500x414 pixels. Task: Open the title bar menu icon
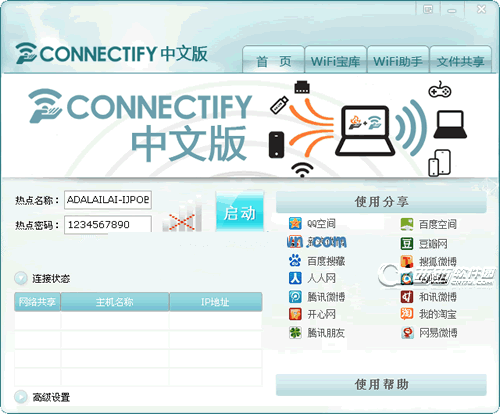tap(428, 9)
